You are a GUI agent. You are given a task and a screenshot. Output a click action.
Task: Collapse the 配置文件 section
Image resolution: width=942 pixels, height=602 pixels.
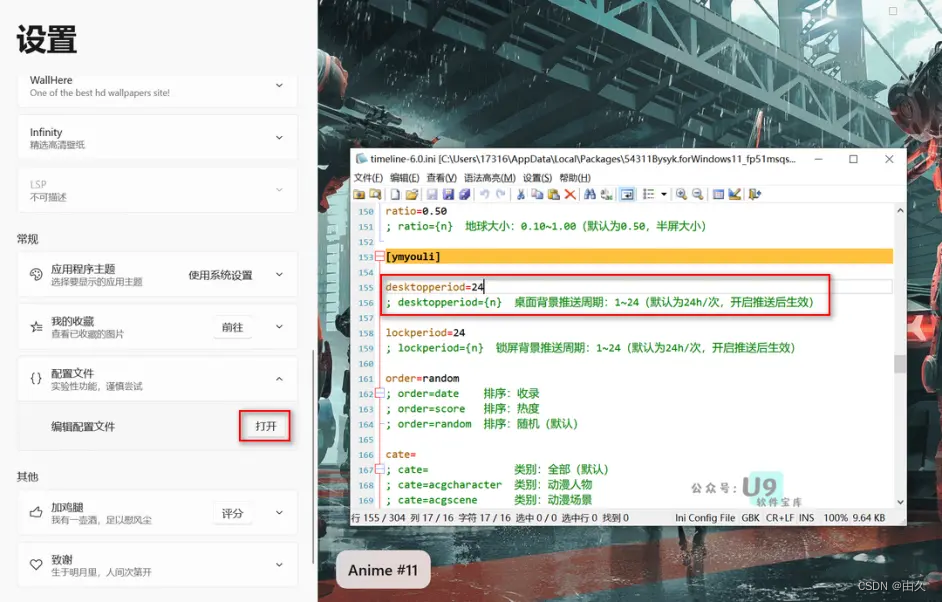tap(279, 379)
